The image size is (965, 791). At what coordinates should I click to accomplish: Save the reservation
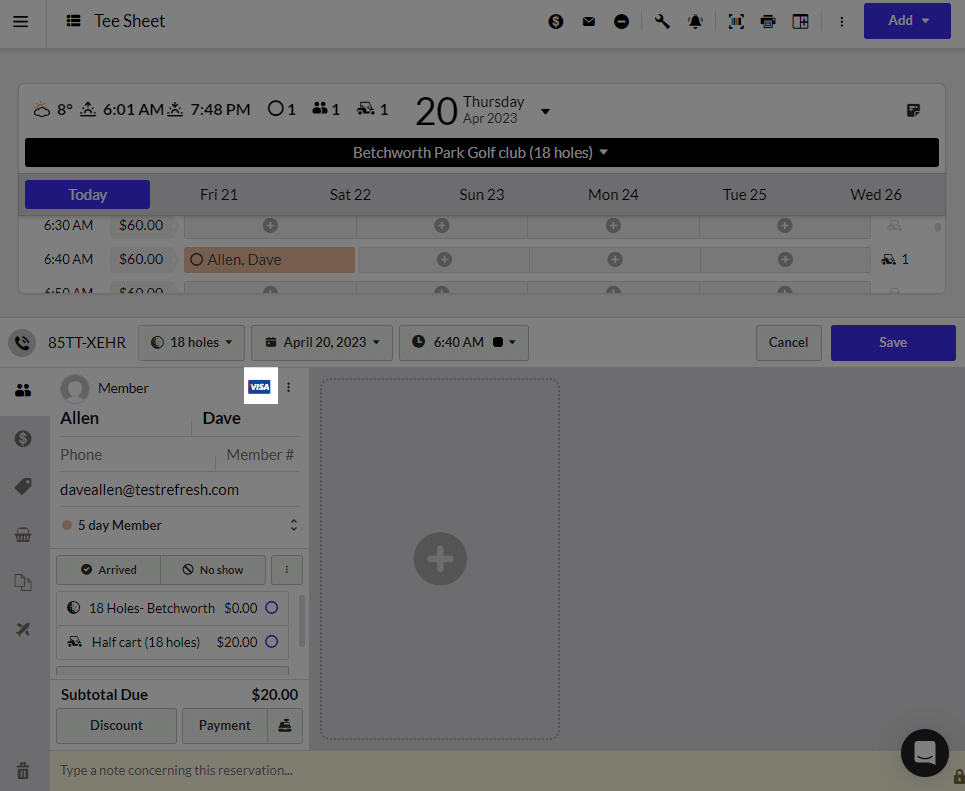[x=893, y=342]
